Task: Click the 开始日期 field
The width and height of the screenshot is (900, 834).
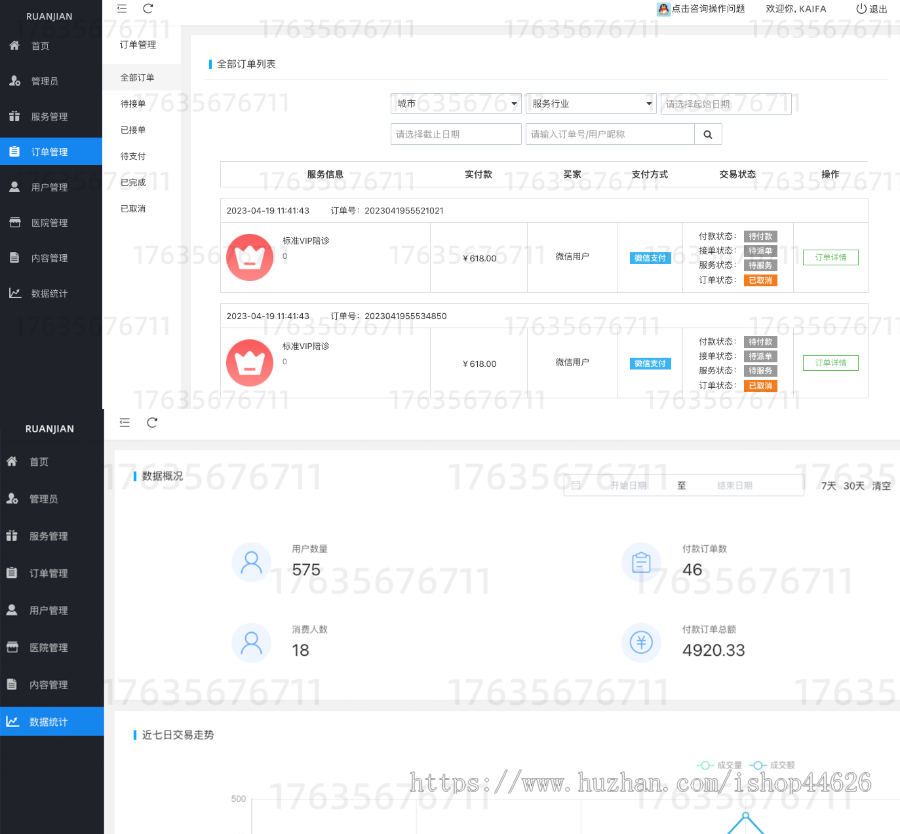Action: click(x=629, y=486)
